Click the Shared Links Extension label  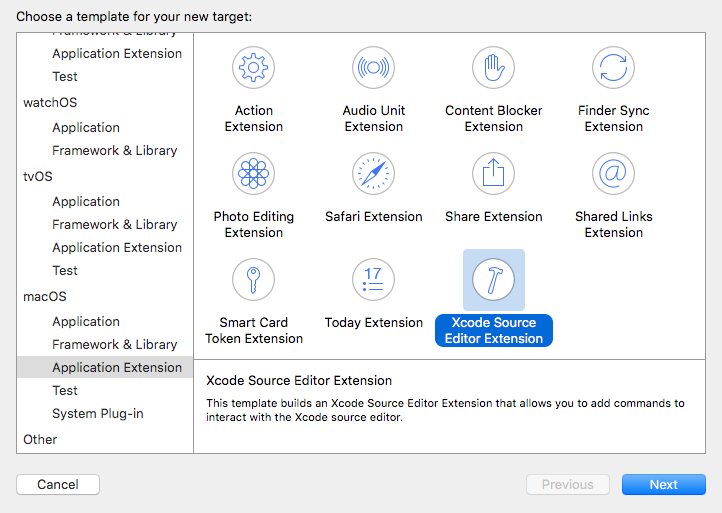pyautogui.click(x=613, y=224)
